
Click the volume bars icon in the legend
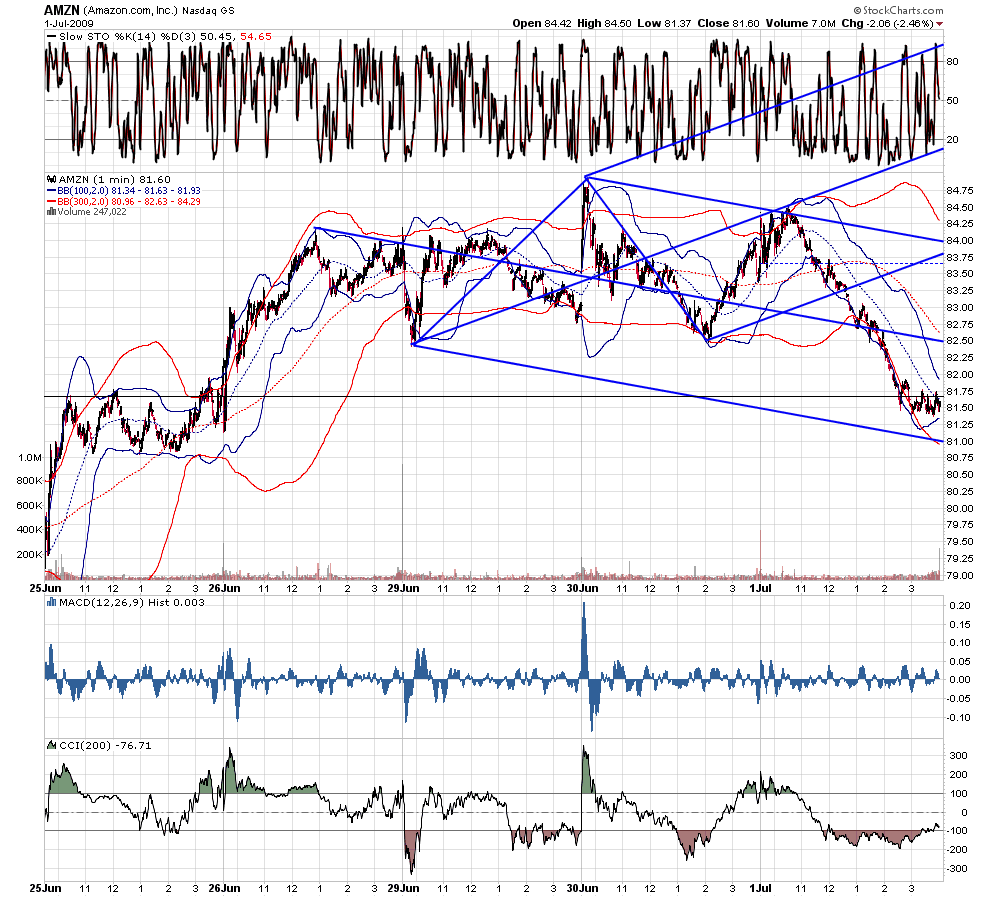pos(51,211)
